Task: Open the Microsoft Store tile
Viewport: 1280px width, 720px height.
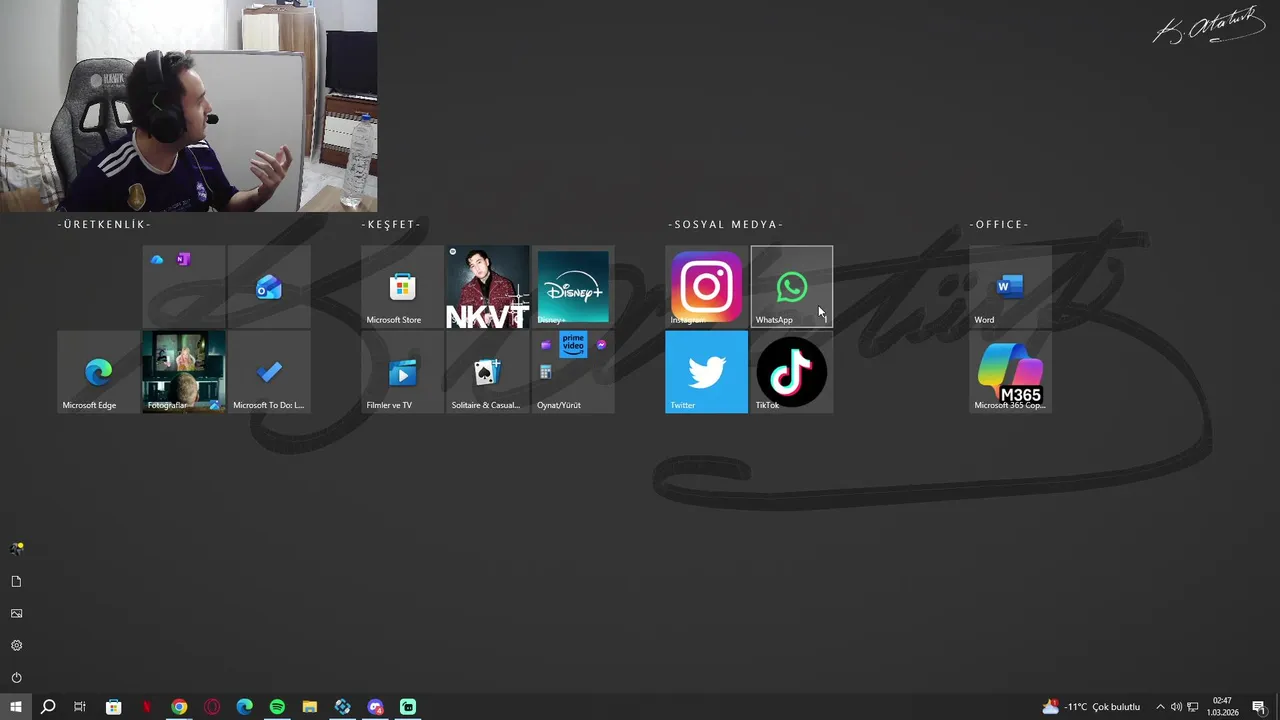Action: (402, 287)
